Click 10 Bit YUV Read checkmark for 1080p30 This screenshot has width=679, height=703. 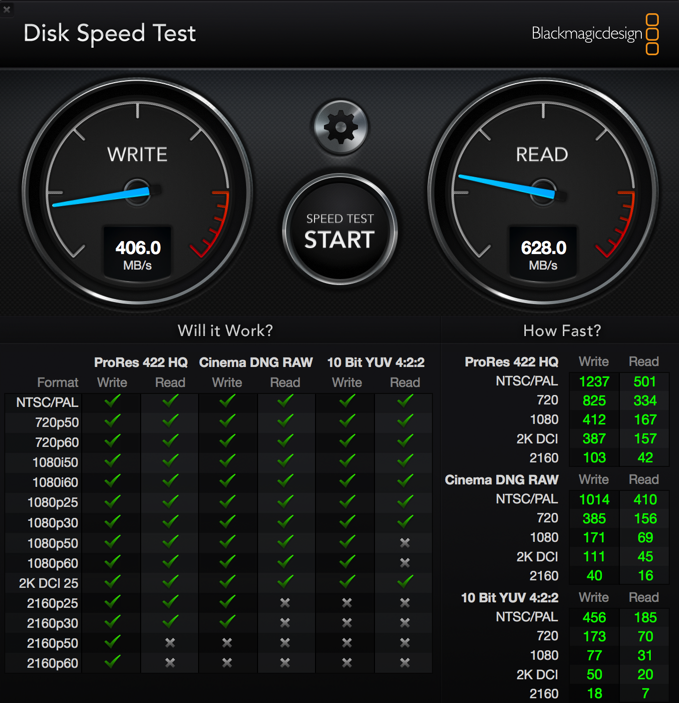[x=405, y=521]
